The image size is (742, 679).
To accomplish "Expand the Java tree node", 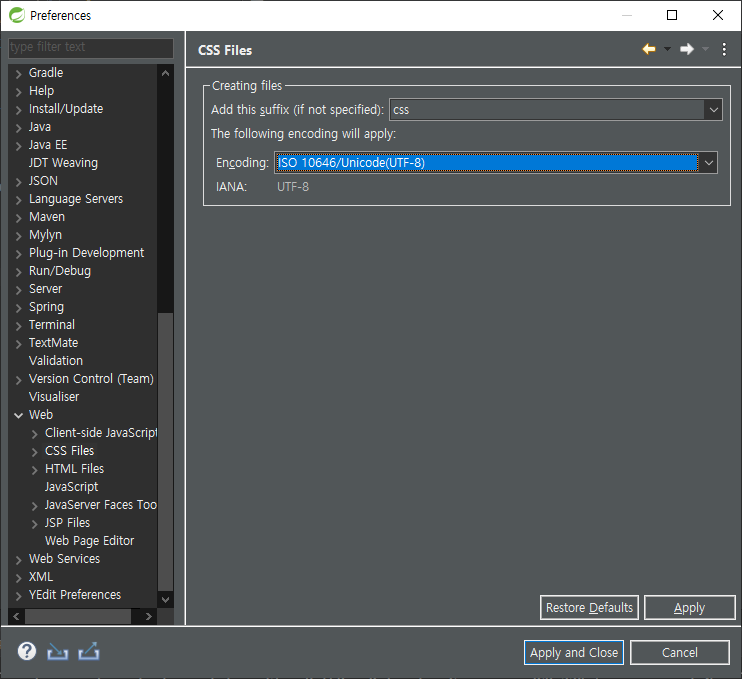I will click(18, 127).
